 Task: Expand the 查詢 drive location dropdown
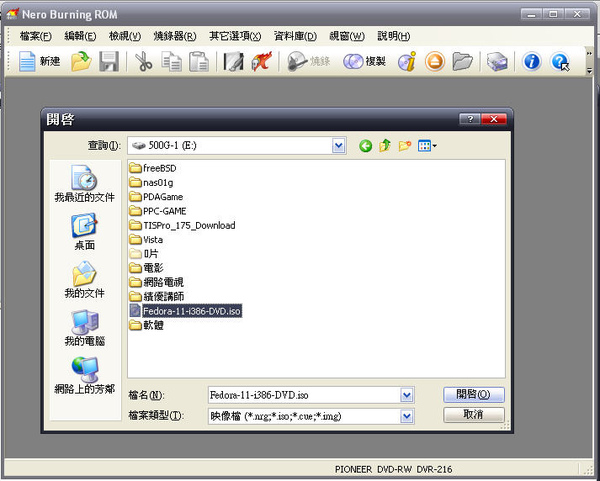click(x=339, y=146)
